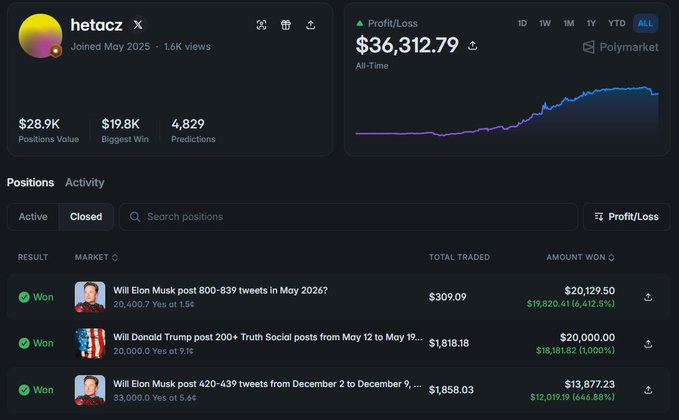The height and width of the screenshot is (420, 679).
Task: Click the hetacz profile avatar
Action: coord(40,36)
